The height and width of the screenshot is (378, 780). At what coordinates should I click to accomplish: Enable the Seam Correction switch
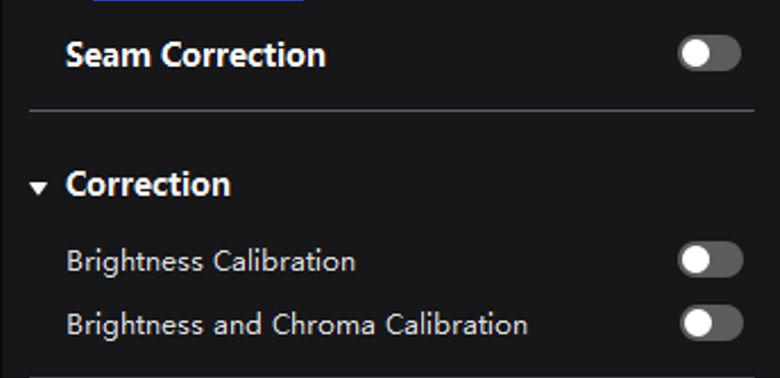coord(709,53)
